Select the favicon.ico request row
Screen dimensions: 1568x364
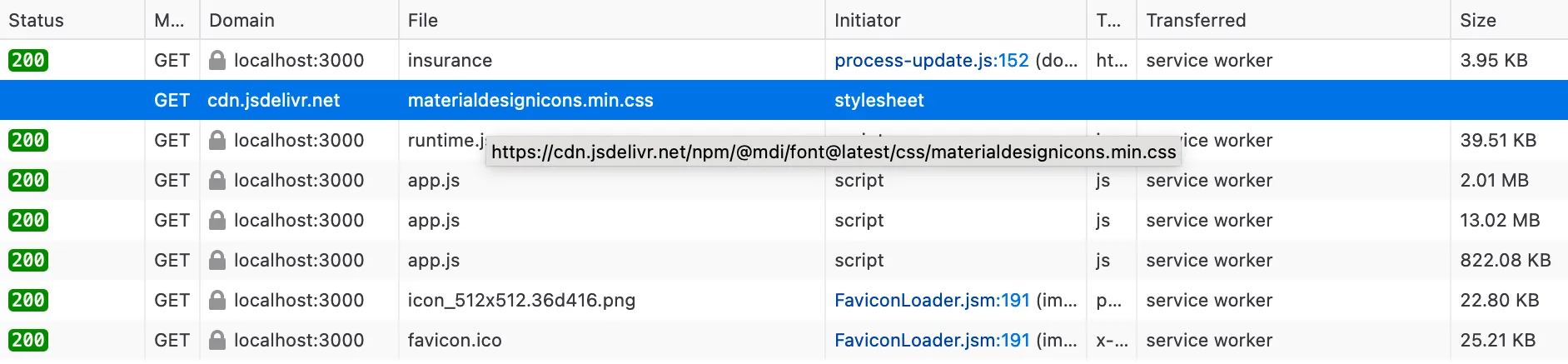pyautogui.click(x=455, y=340)
